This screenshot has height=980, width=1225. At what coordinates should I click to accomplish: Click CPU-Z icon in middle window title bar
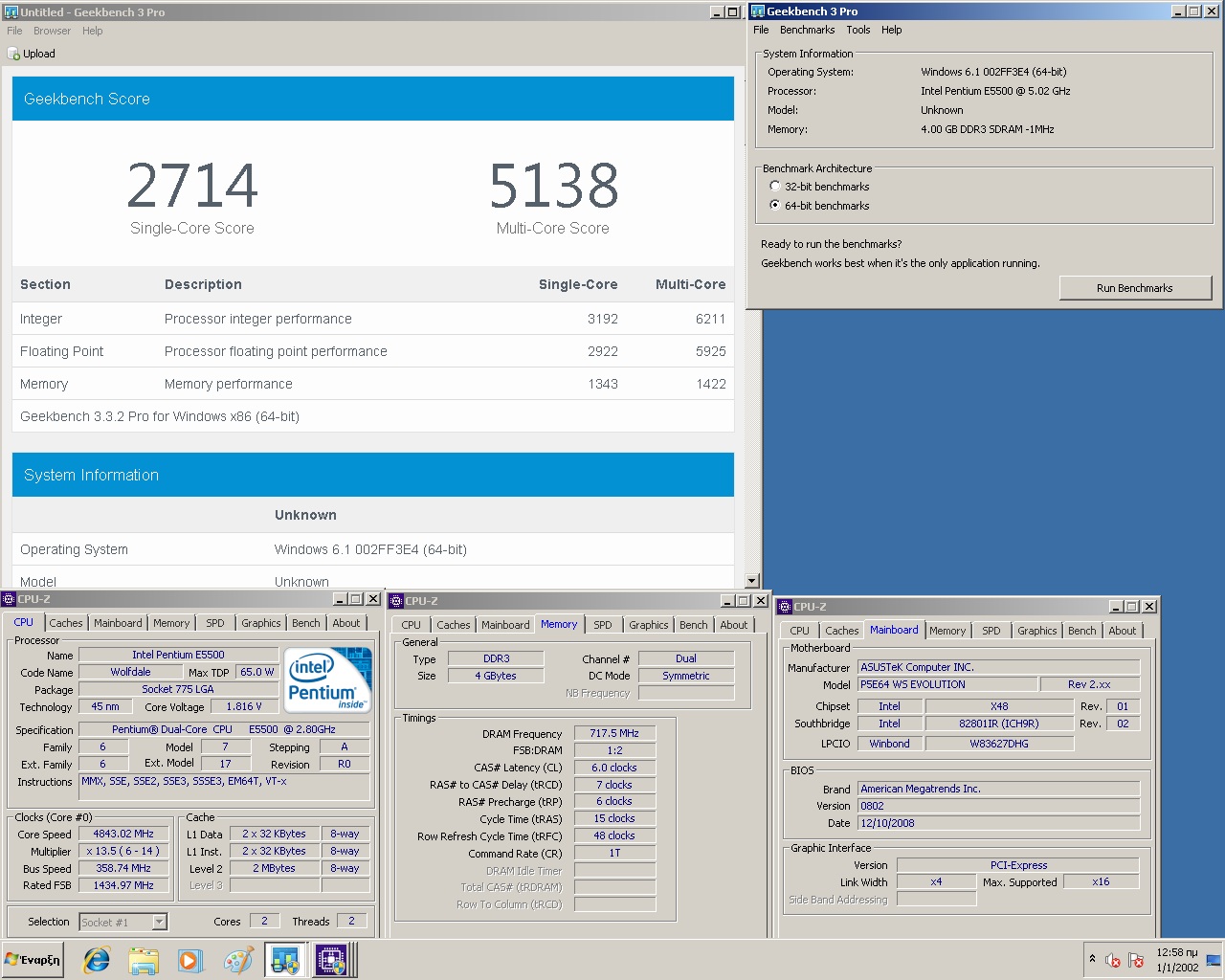396,601
